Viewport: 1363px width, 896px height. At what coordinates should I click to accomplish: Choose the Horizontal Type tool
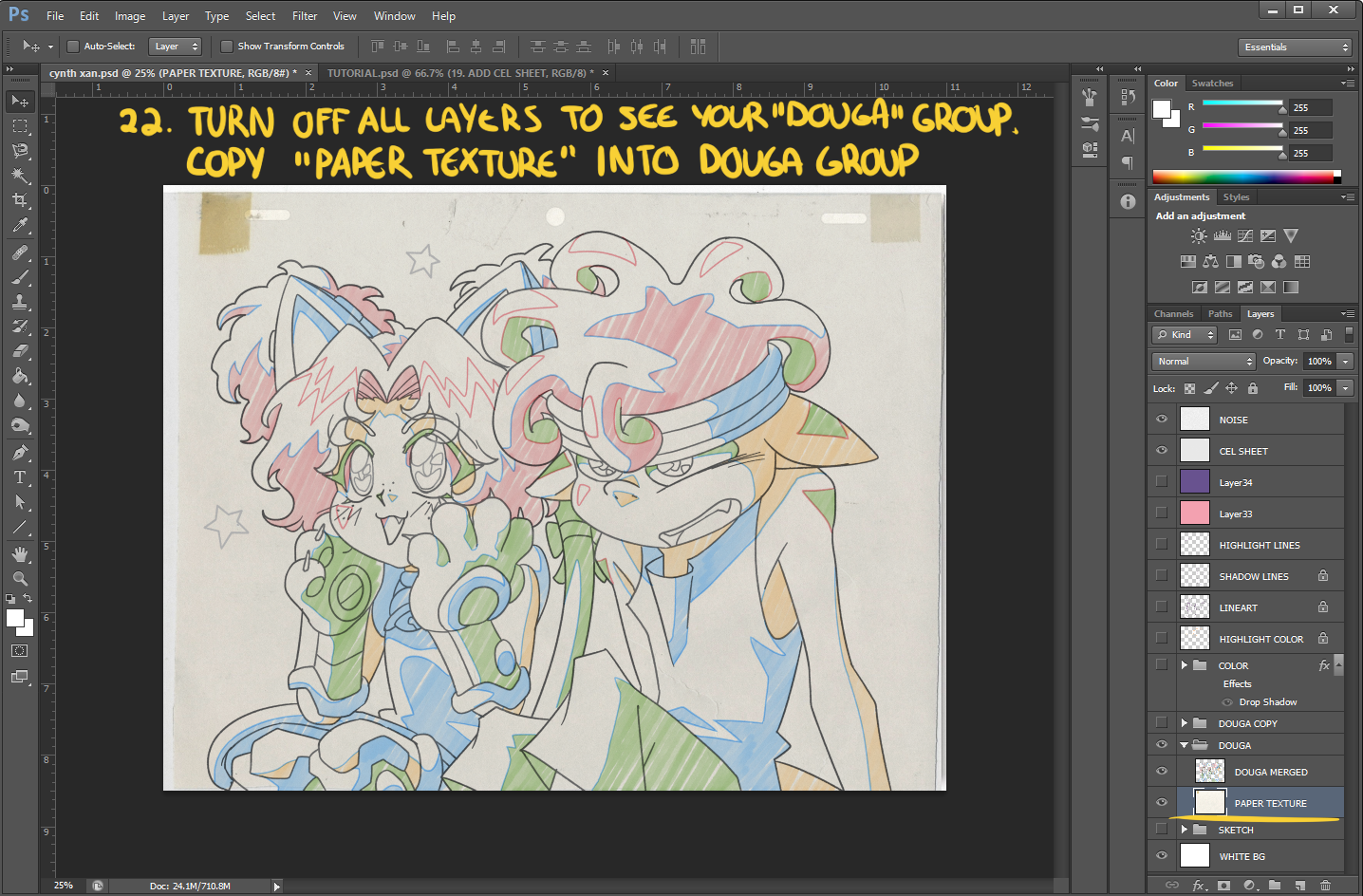pos(20,477)
